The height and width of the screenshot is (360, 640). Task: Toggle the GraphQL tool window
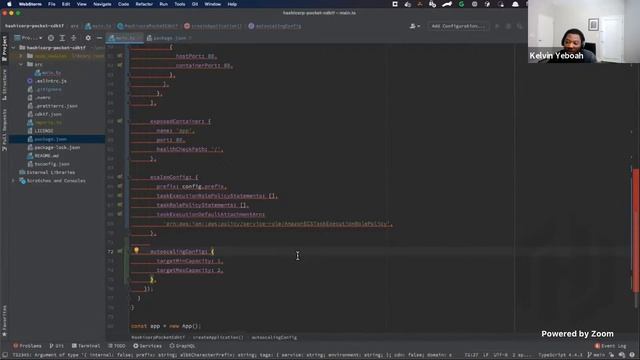(x=182, y=346)
